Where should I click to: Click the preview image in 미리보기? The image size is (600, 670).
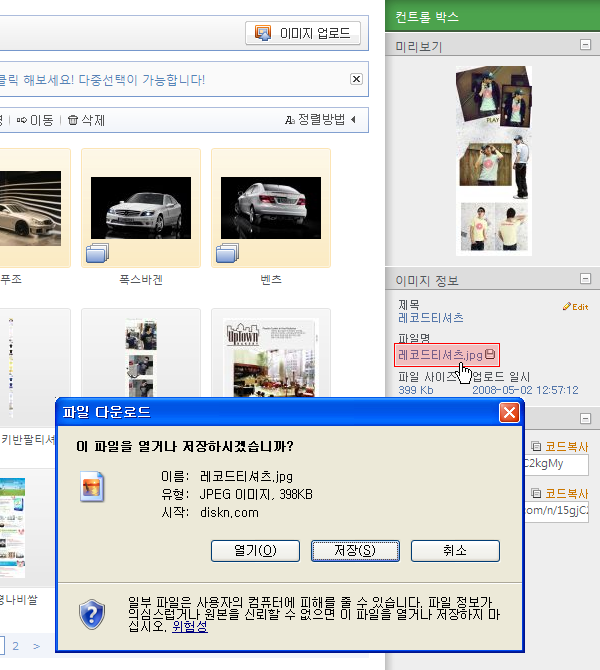494,161
